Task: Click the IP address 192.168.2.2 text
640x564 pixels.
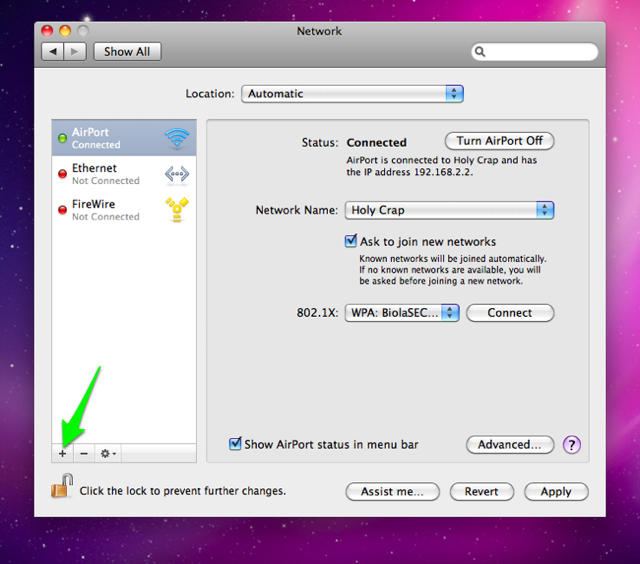Action: [x=443, y=172]
